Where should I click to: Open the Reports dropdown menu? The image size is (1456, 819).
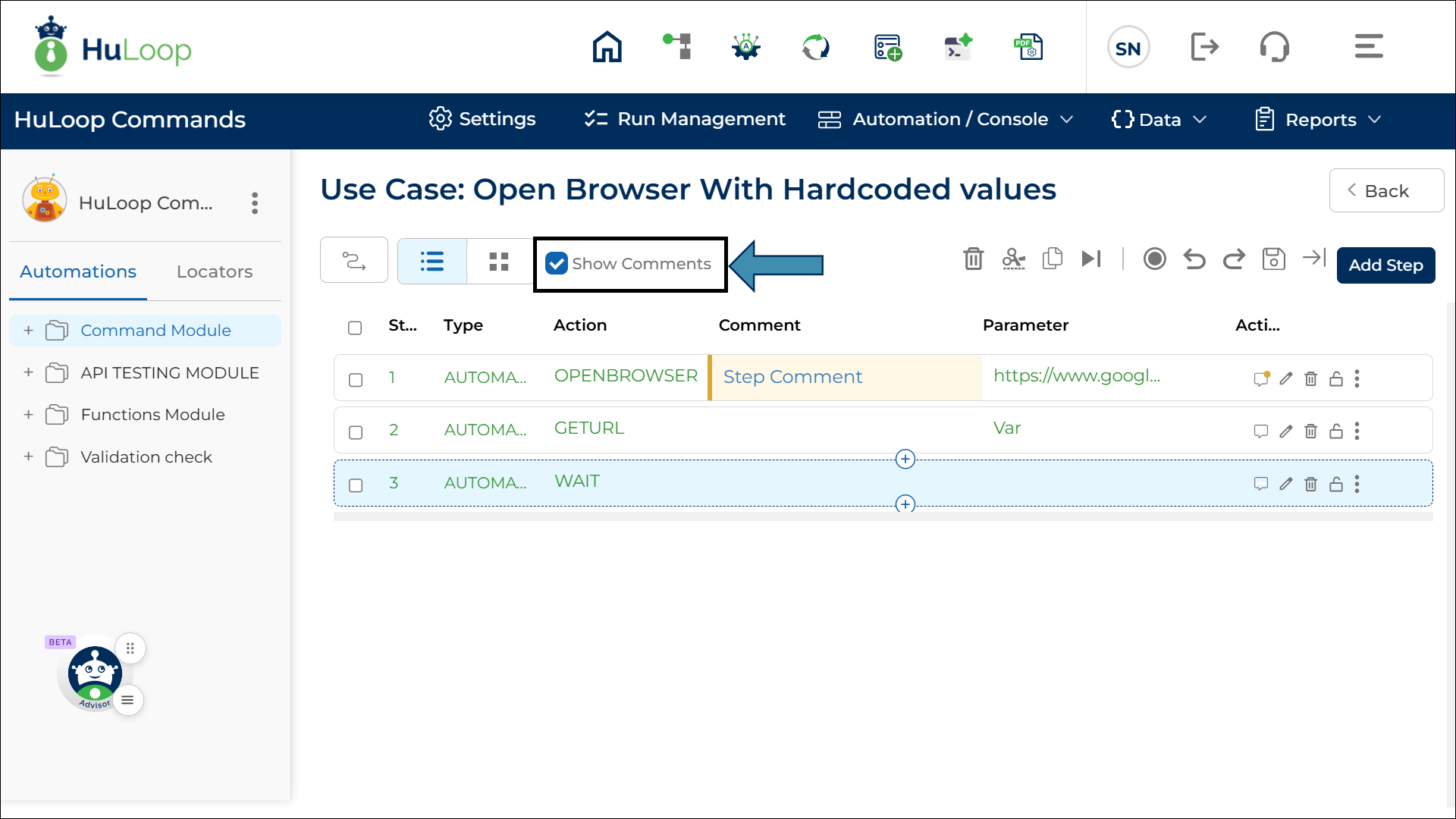click(x=1318, y=120)
